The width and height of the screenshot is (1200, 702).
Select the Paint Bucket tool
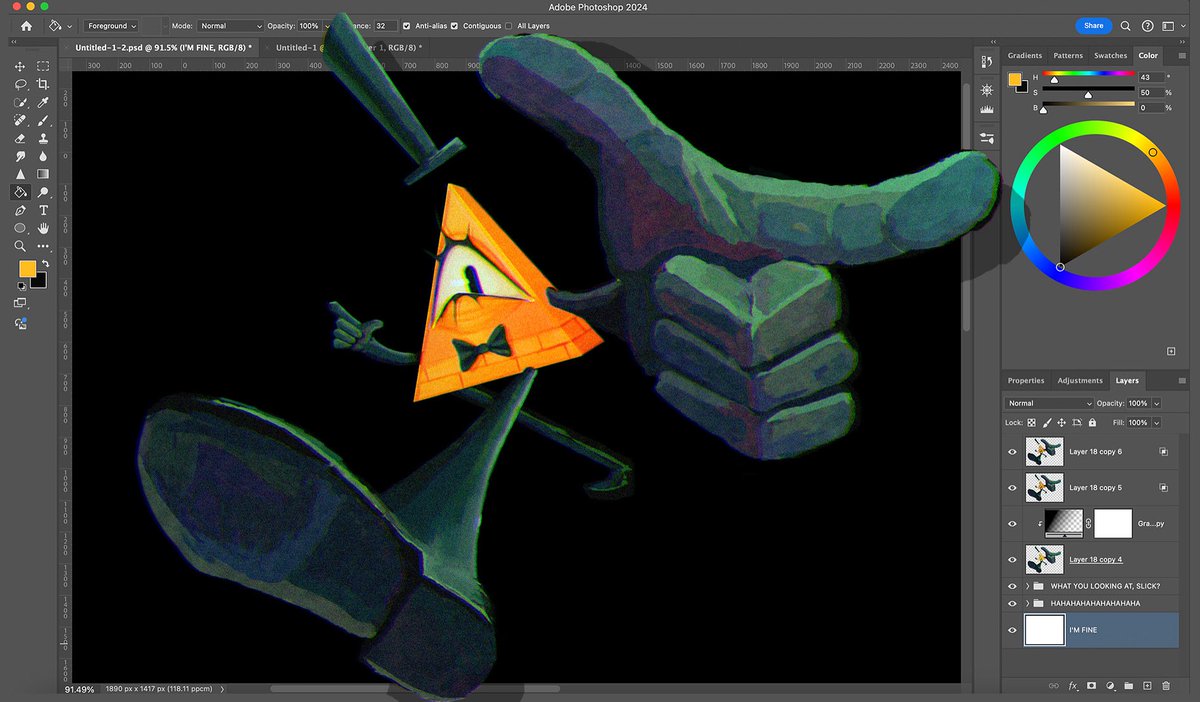point(20,192)
